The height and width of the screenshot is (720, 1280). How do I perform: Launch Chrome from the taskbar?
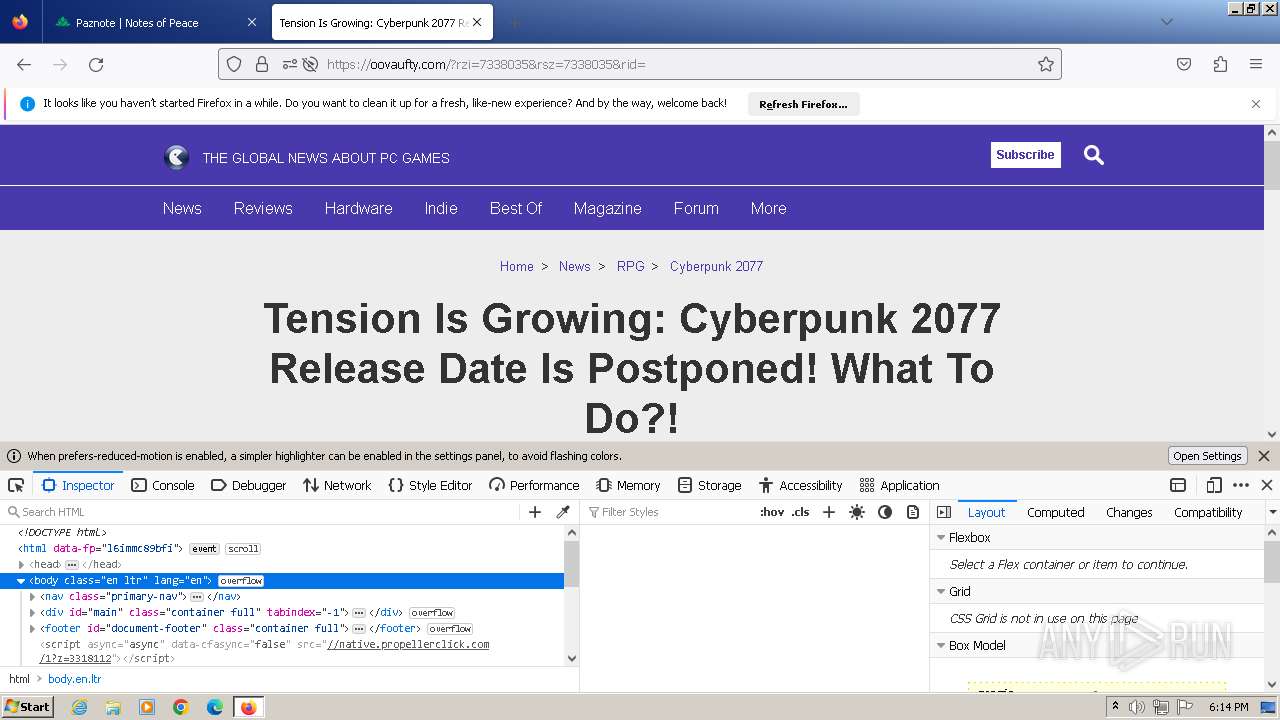pos(181,707)
